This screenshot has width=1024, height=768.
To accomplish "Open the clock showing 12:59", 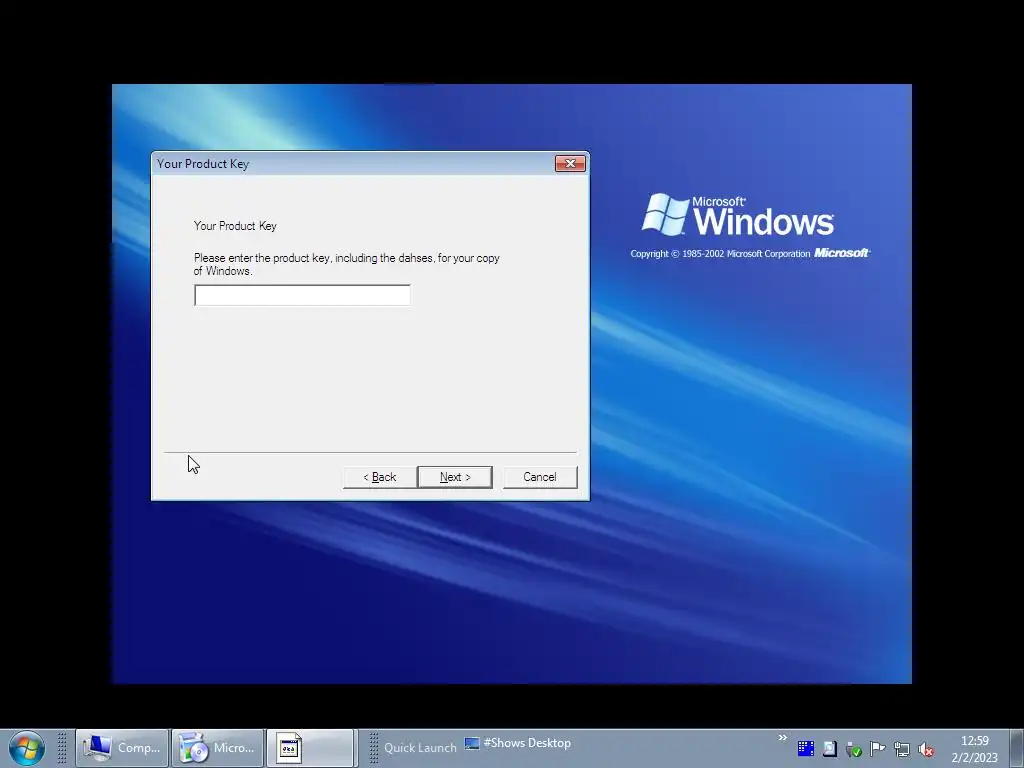I will coord(974,749).
